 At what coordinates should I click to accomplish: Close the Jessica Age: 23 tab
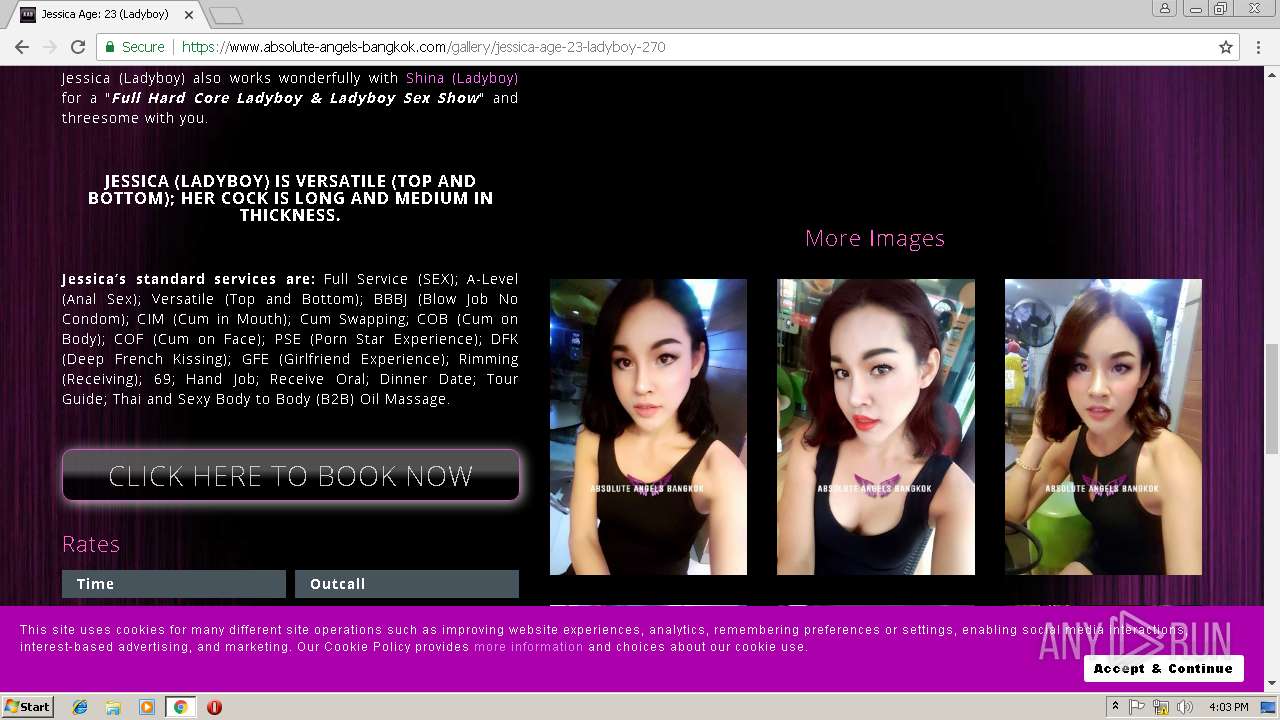[189, 15]
